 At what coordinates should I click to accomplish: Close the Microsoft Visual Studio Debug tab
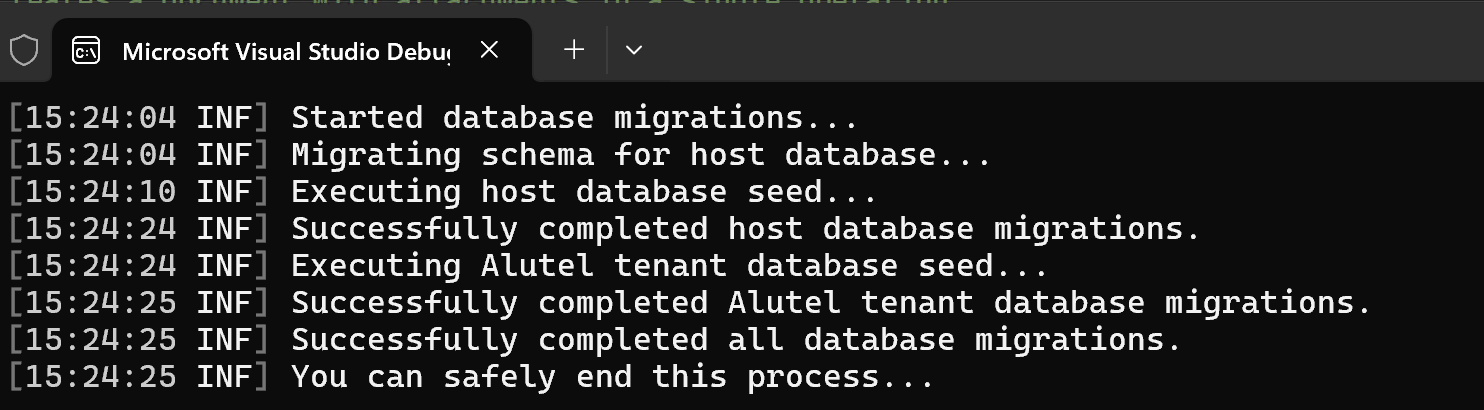pos(489,50)
